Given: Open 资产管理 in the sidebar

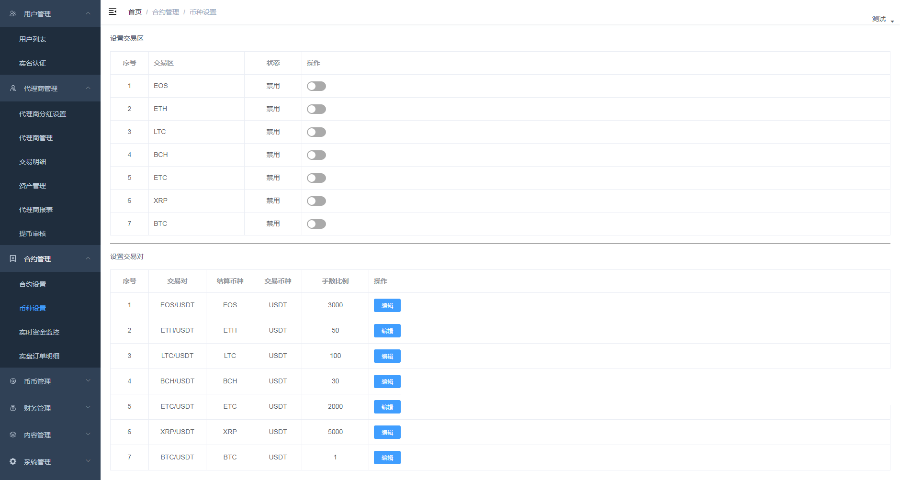Looking at the screenshot, I should click(x=32, y=186).
